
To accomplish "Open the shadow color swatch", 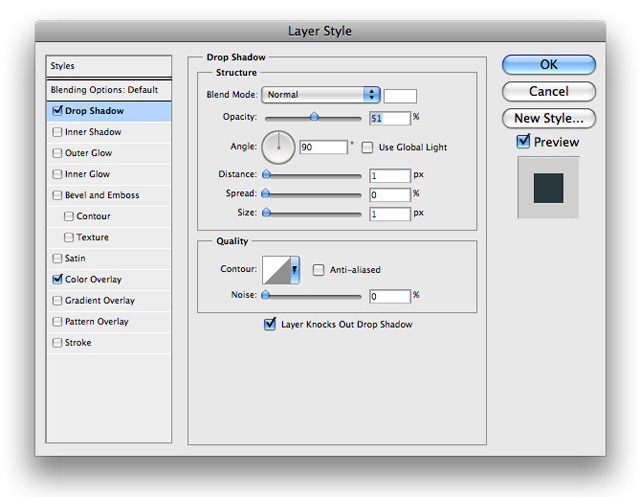I will 400,96.
